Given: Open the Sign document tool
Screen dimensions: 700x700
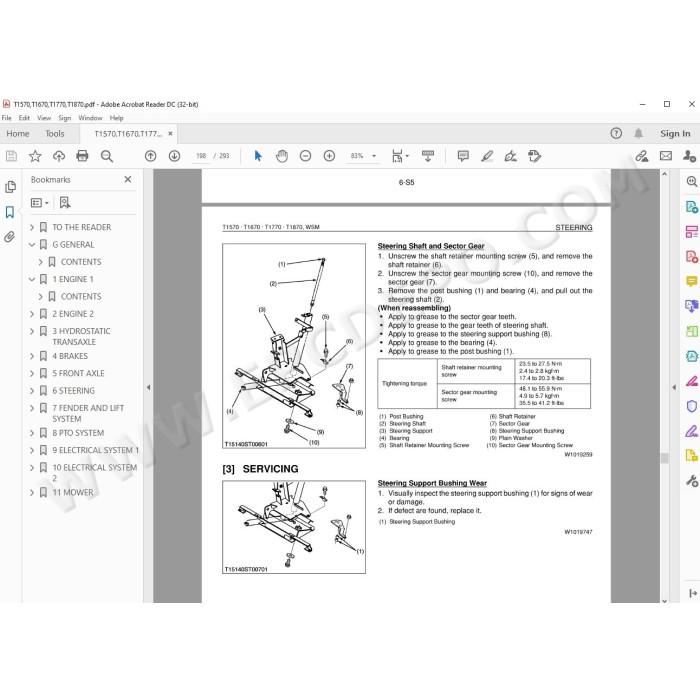Looking at the screenshot, I should (x=510, y=156).
